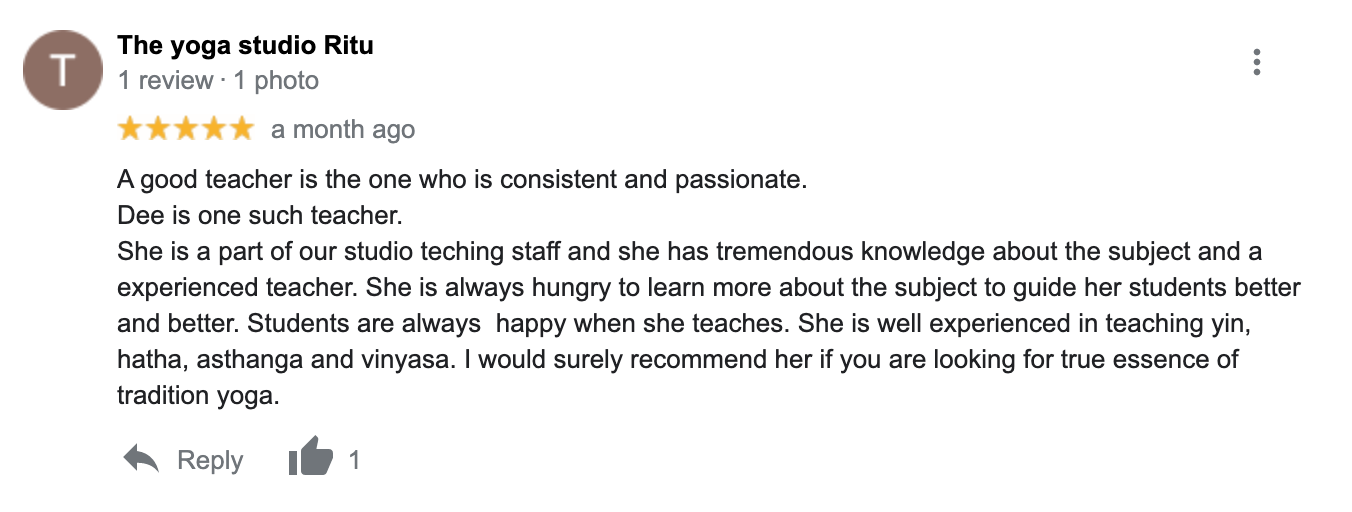Toggle the thumbs-up like icon
This screenshot has width=1352, height=512.
[x=309, y=460]
